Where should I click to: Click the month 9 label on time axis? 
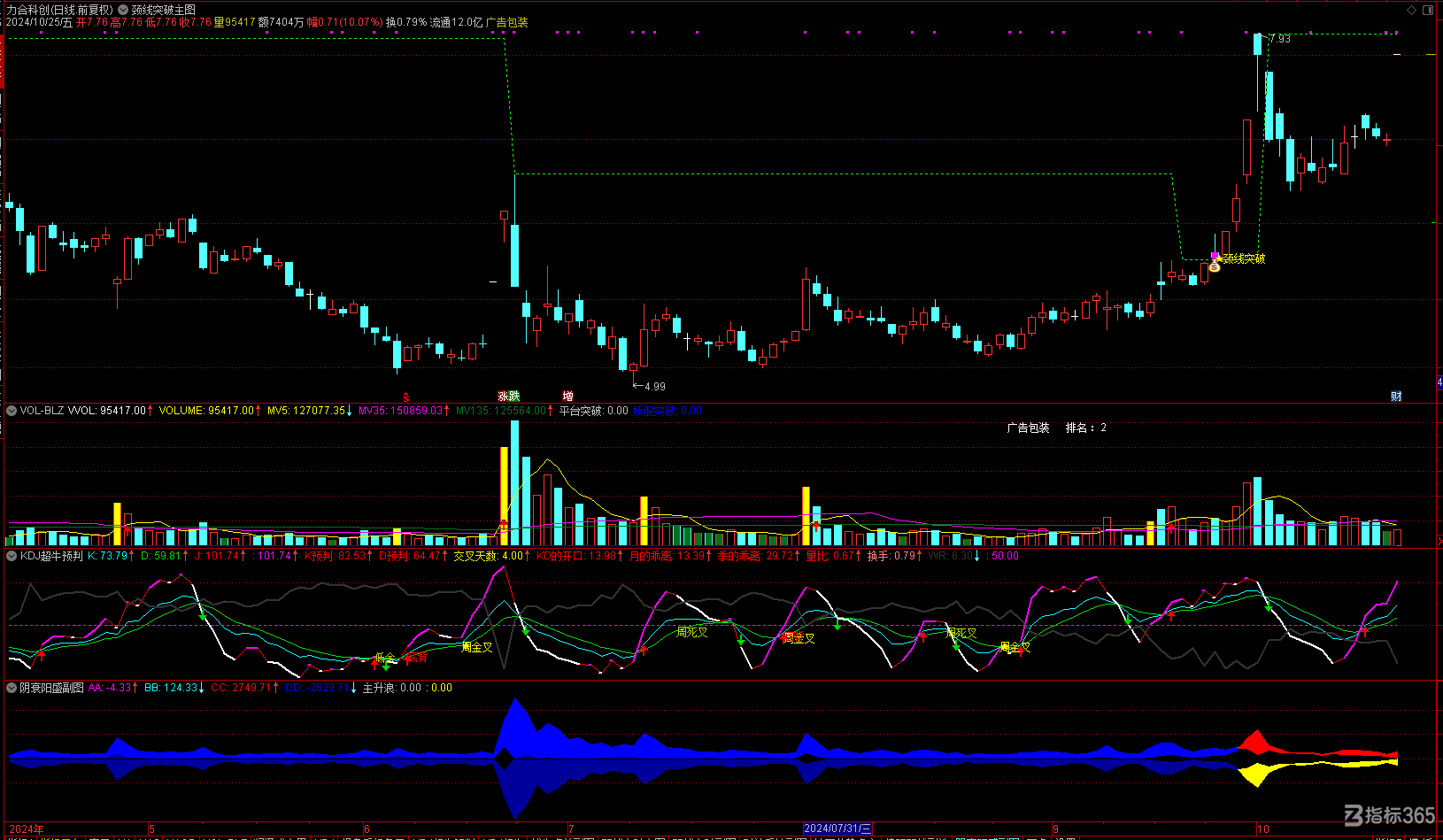click(1055, 829)
